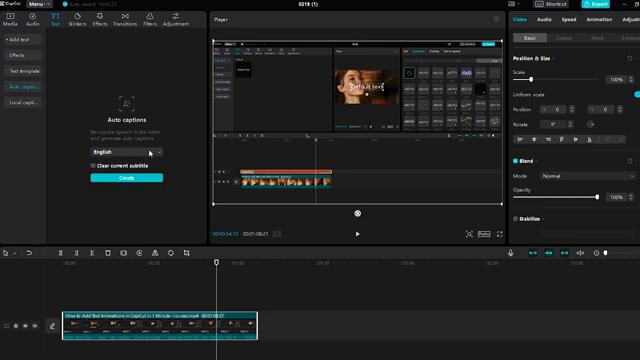Click the Split clip tool
Viewport: 640px width, 360px height.
(60, 253)
